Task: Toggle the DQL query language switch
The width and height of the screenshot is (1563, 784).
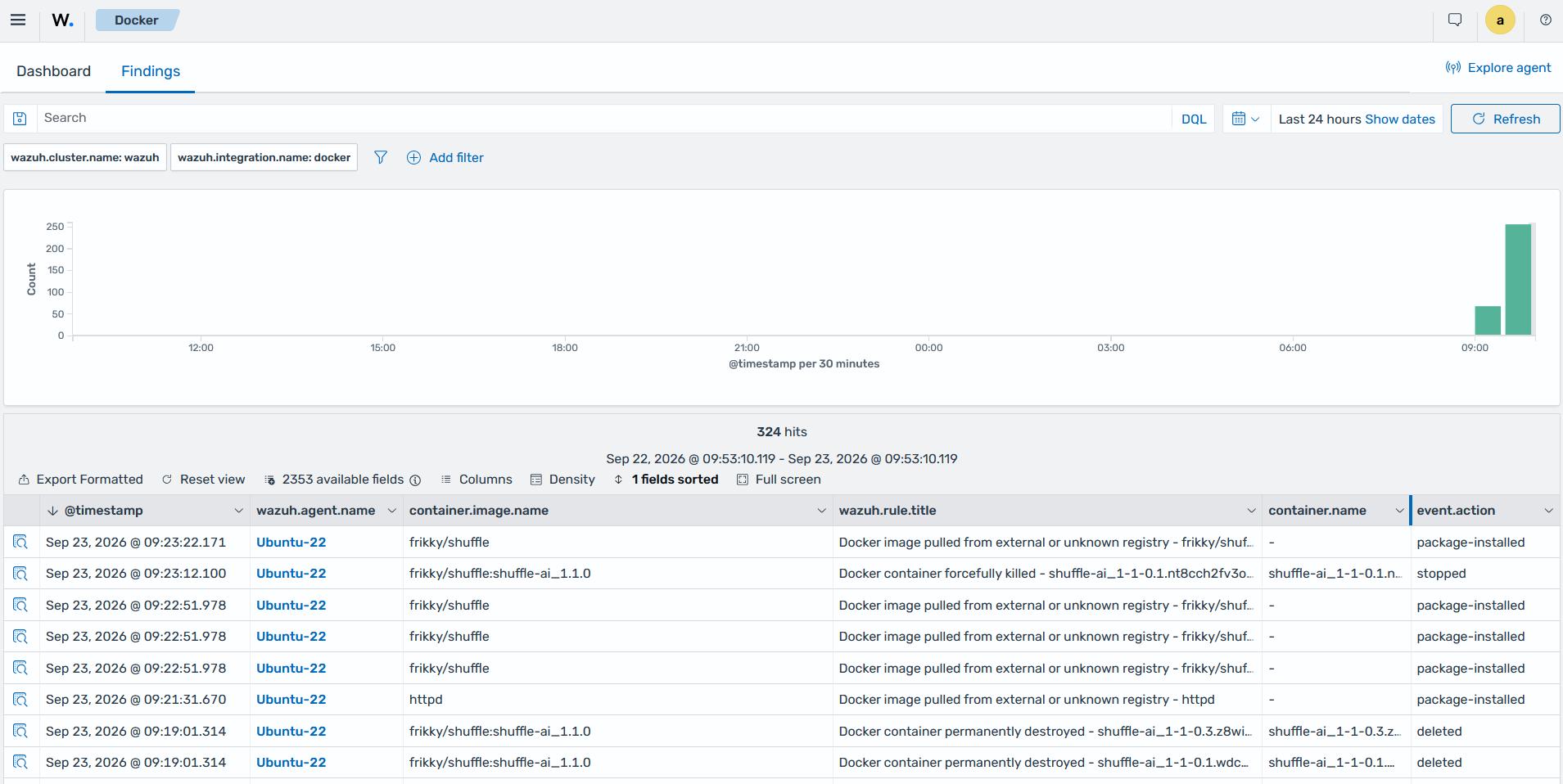Action: pos(1194,119)
